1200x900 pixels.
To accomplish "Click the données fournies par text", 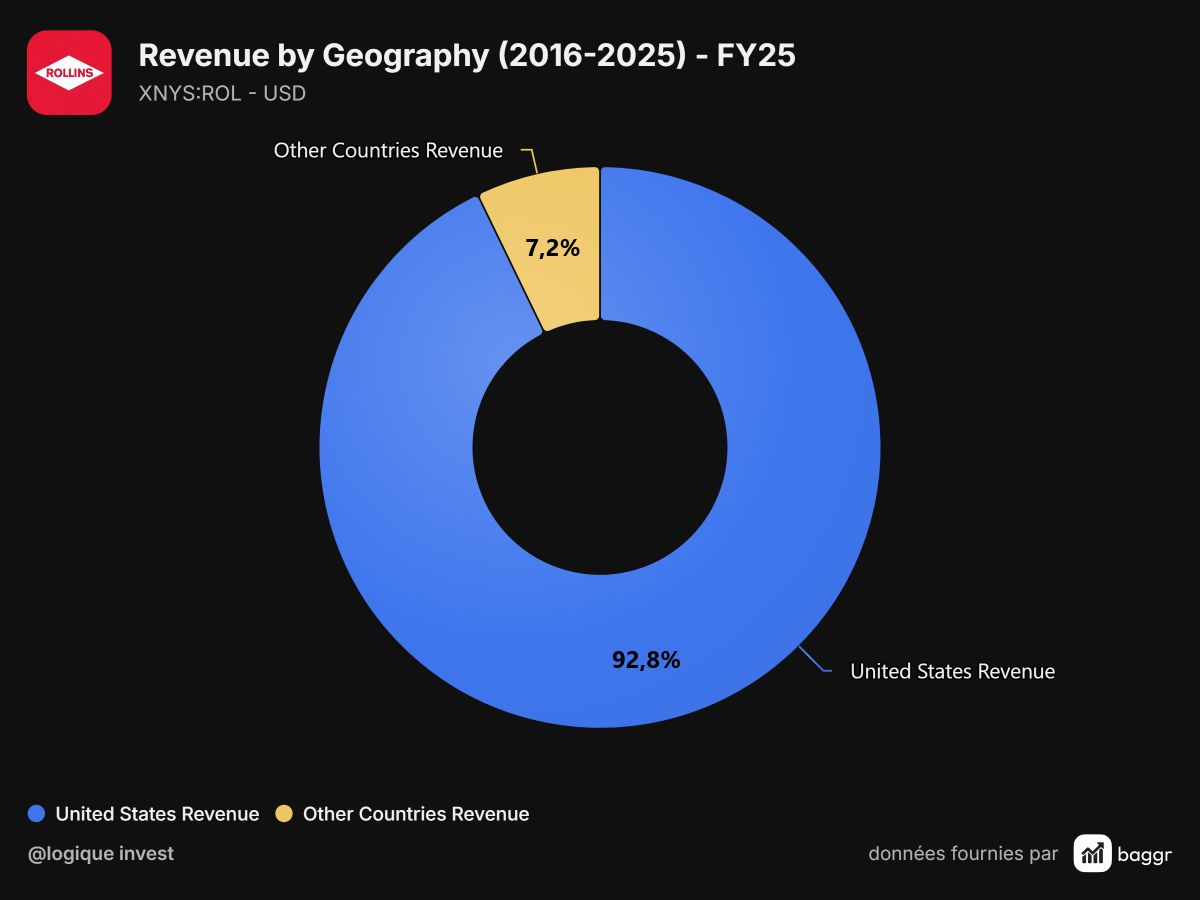I will tap(963, 853).
